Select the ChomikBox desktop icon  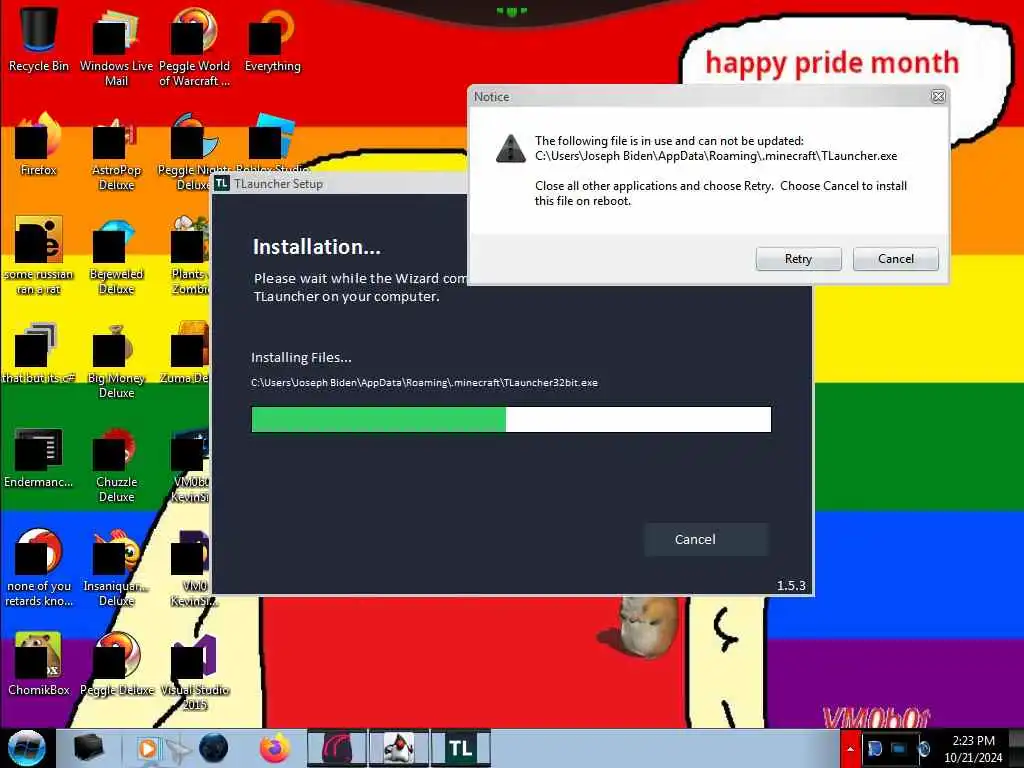(x=39, y=665)
